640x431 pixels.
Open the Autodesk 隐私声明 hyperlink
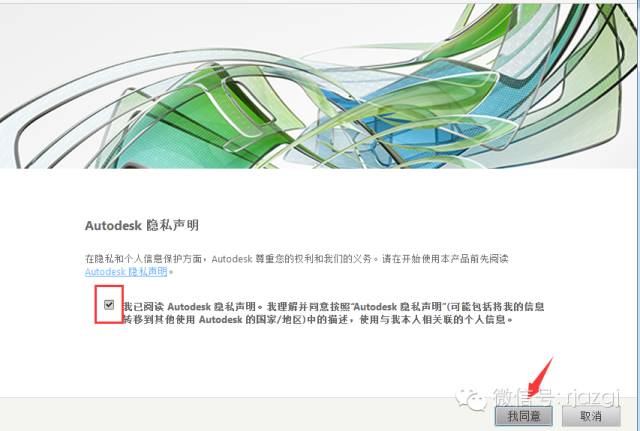point(126,272)
